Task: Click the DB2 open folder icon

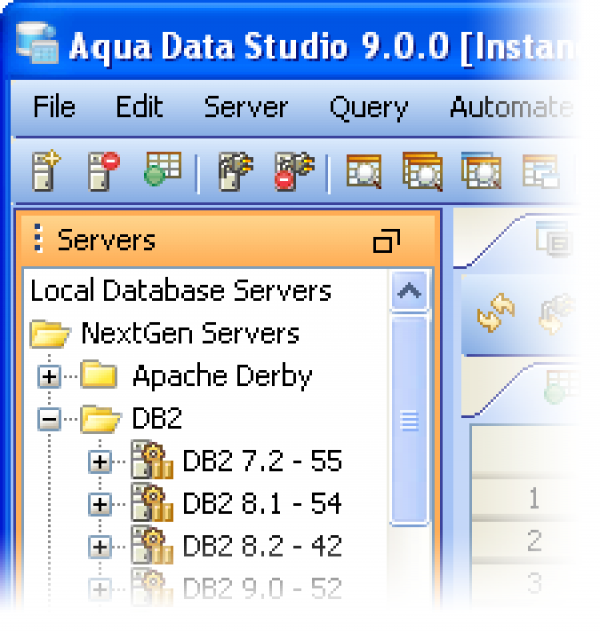Action: (x=100, y=419)
